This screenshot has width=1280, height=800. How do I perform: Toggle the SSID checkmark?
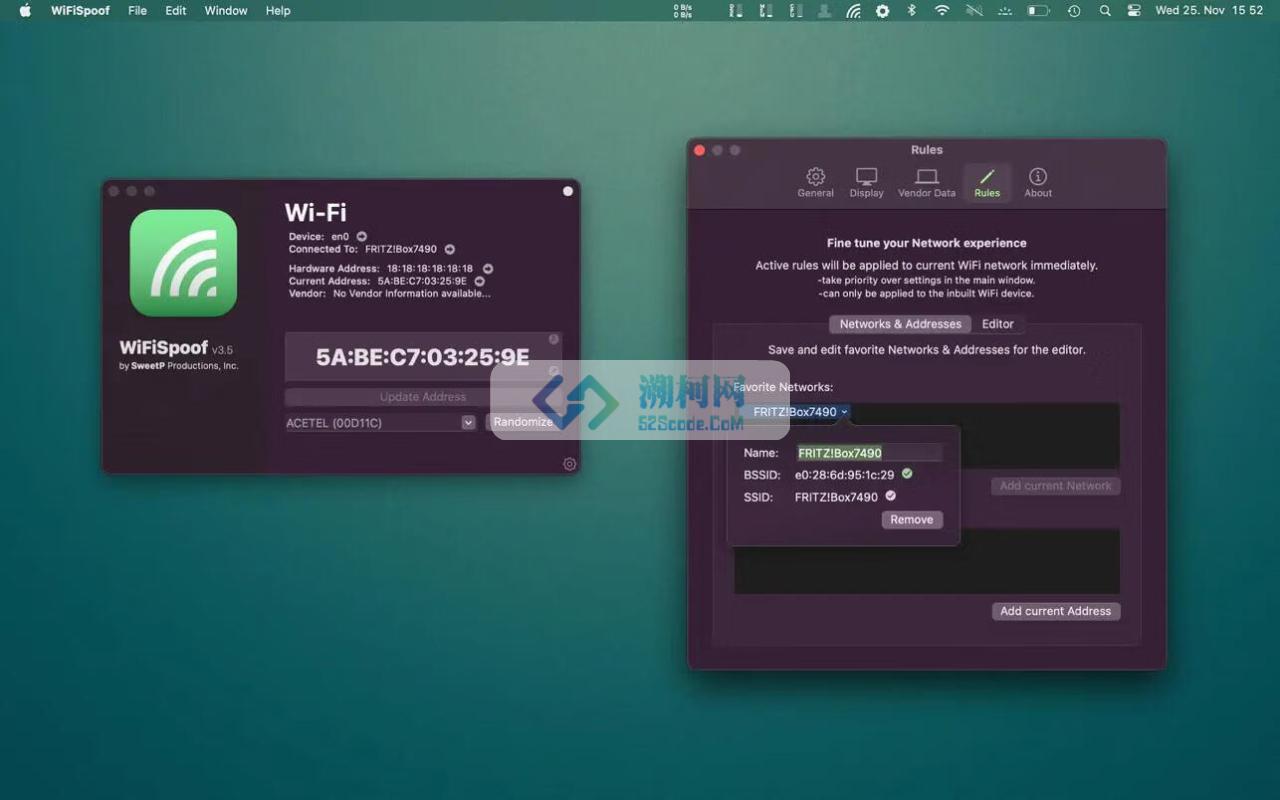click(890, 496)
